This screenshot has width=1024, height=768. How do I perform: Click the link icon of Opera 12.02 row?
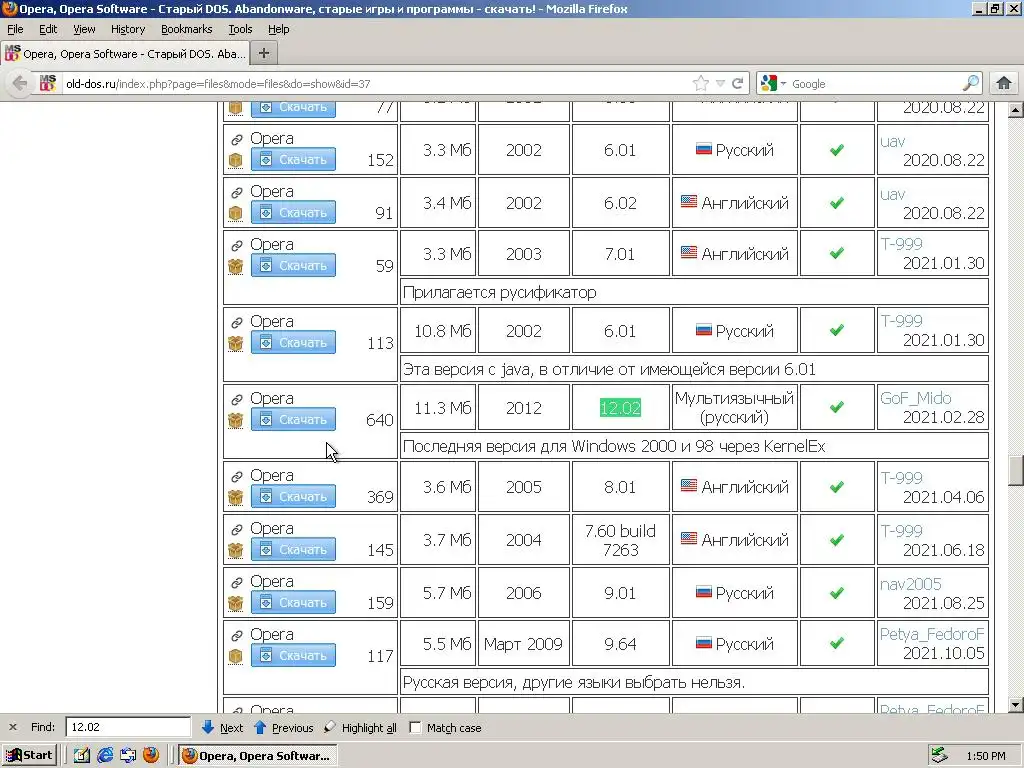point(236,399)
